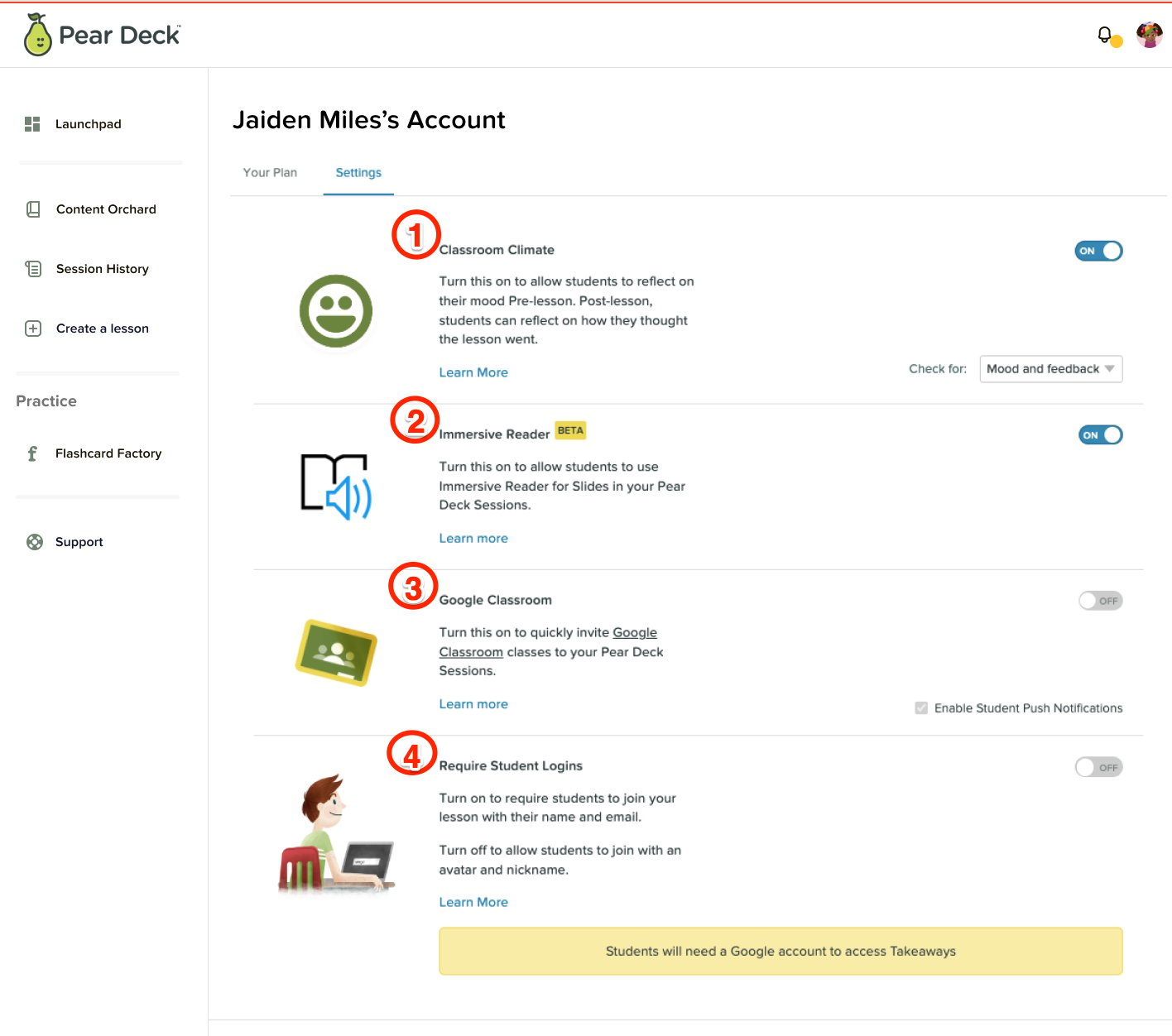The width and height of the screenshot is (1172, 1036).
Task: Open Flashcard Factory under Practice
Action: [108, 453]
